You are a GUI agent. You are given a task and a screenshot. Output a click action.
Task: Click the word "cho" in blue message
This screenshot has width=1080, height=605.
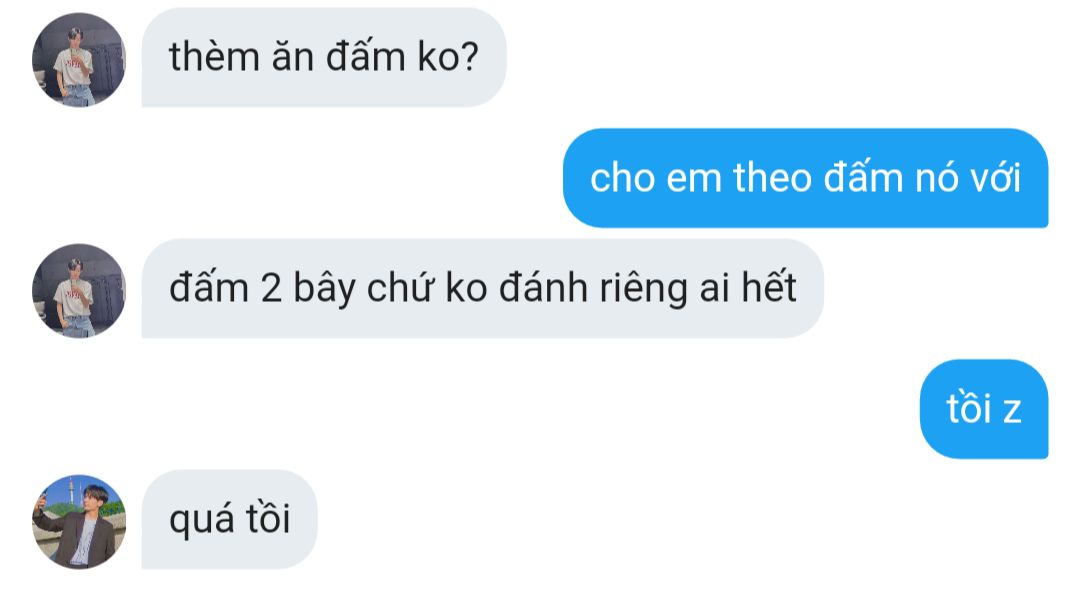coord(623,178)
